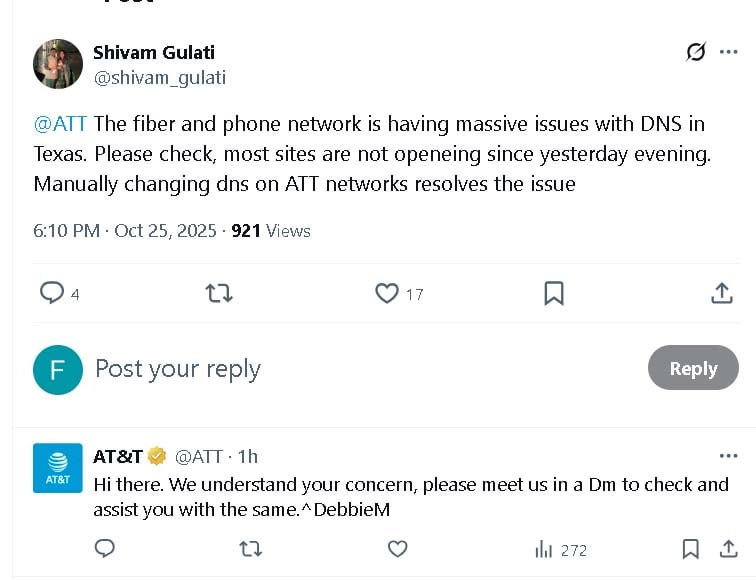
Task: Like the post with 17 likes
Action: 387,293
